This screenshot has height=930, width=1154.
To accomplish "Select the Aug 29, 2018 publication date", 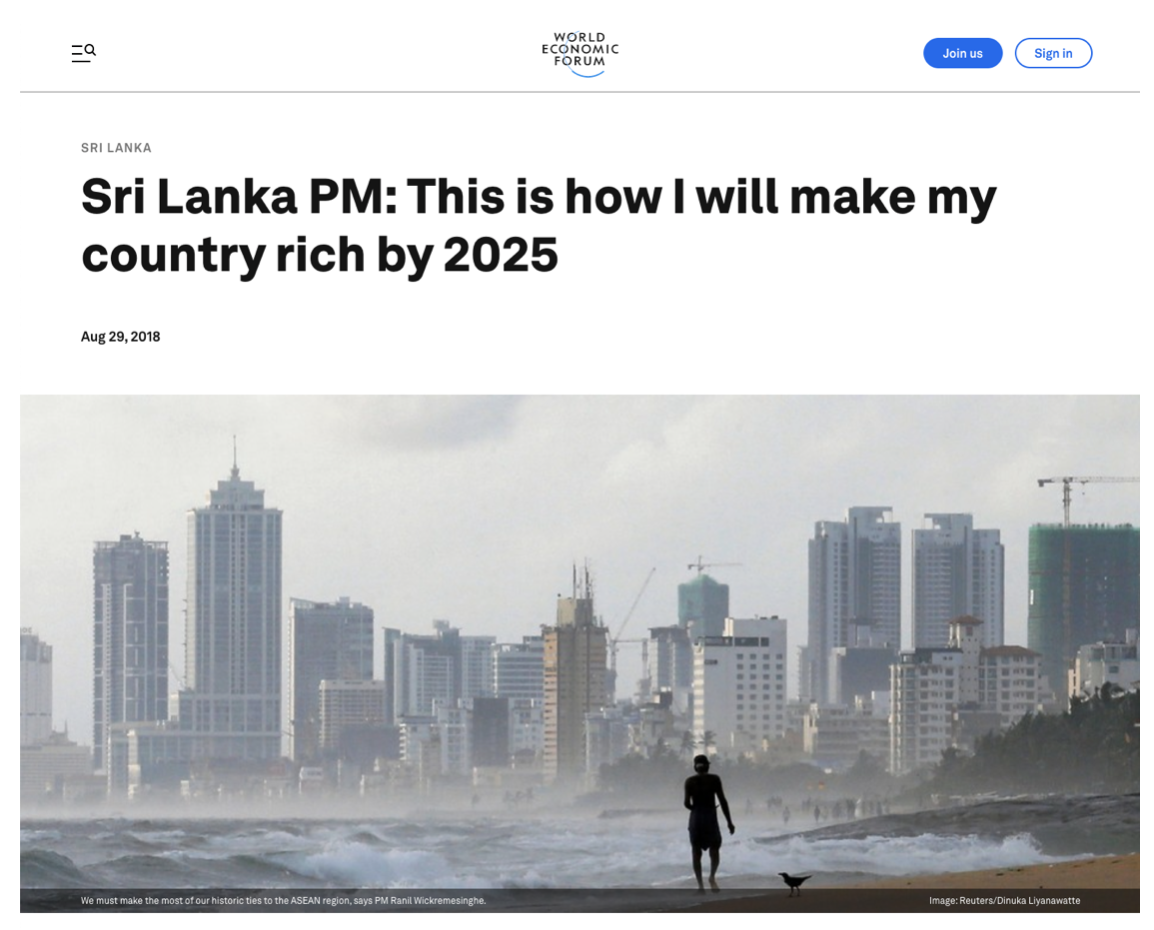I will tap(120, 337).
